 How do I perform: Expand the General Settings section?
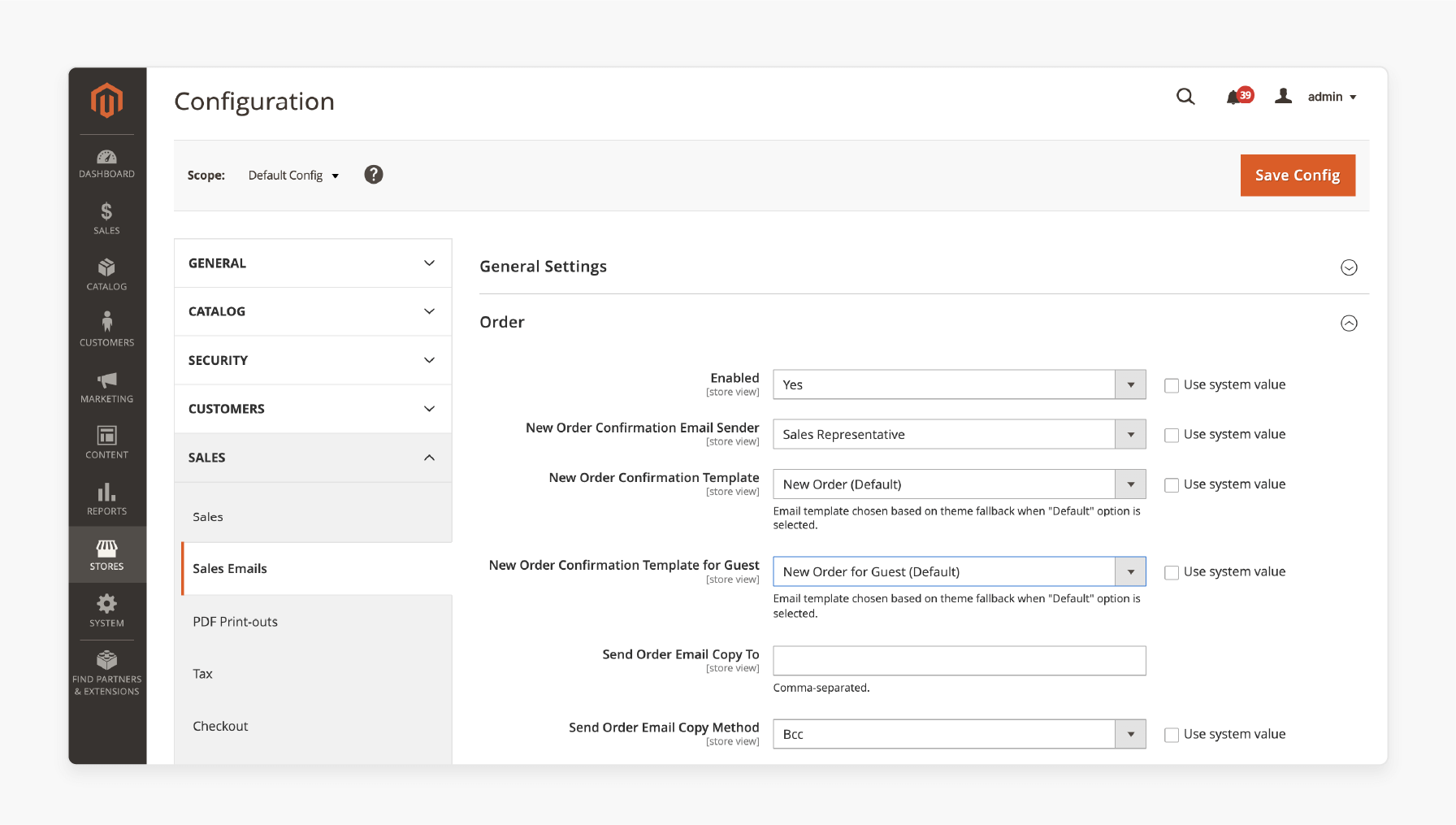click(1349, 267)
